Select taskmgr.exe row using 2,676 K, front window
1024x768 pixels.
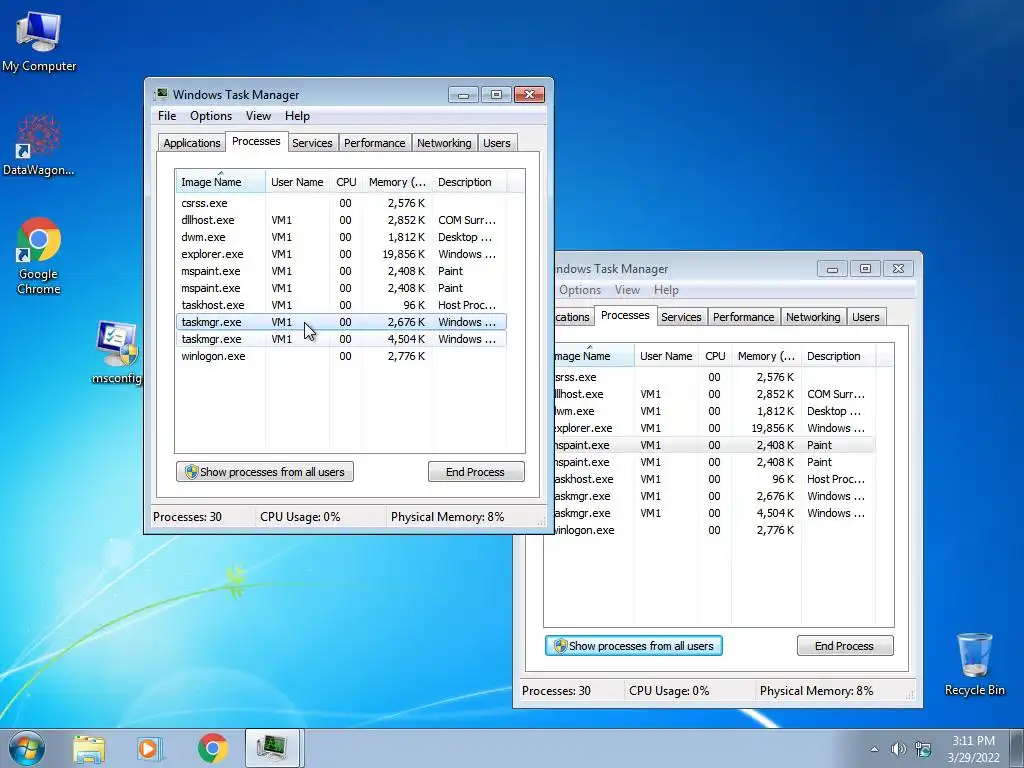coord(341,322)
